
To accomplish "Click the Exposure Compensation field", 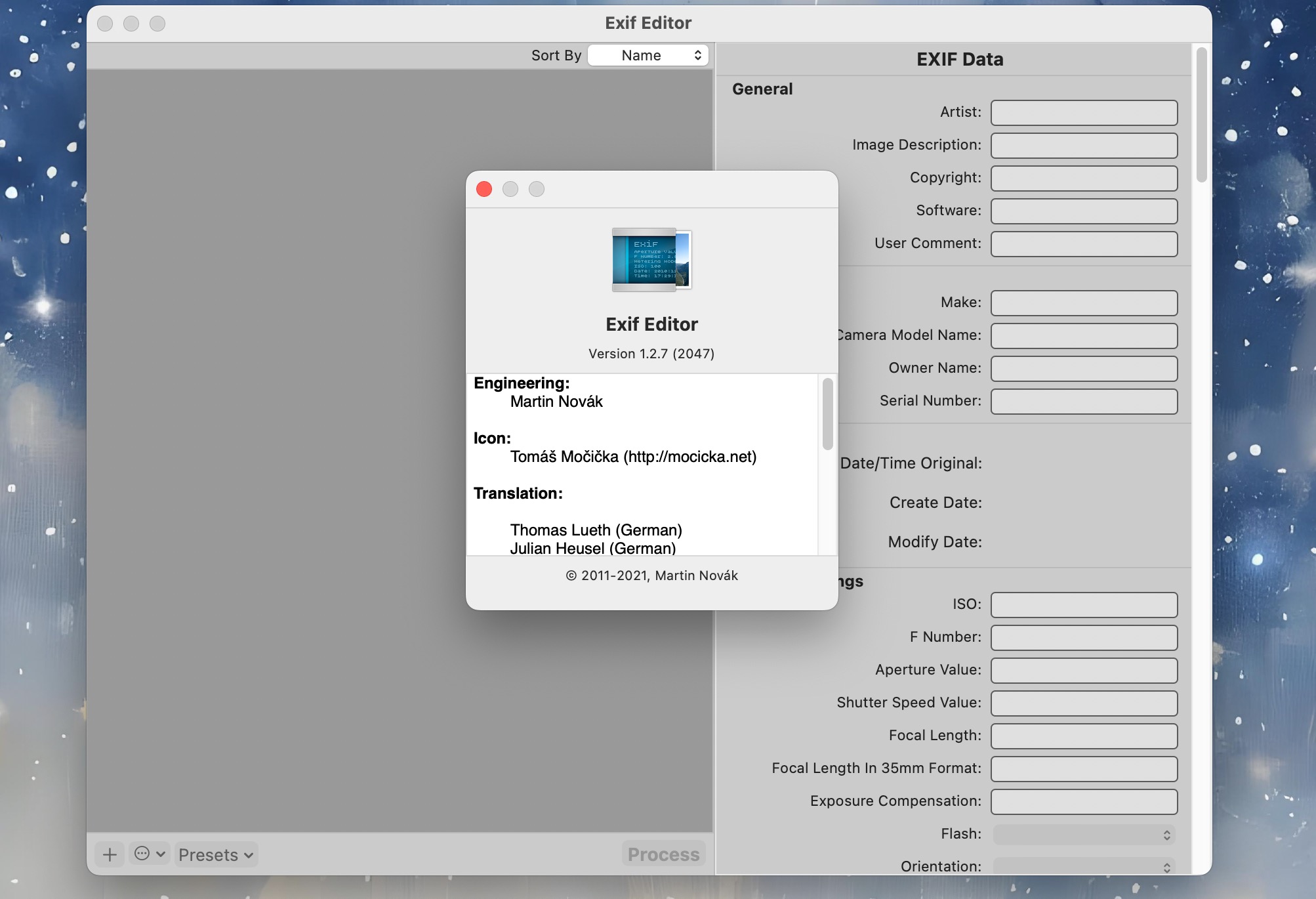I will (x=1084, y=801).
